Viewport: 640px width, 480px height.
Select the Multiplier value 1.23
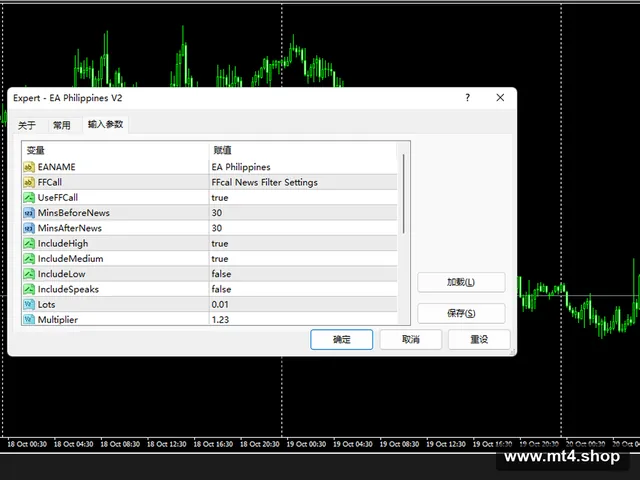220,320
